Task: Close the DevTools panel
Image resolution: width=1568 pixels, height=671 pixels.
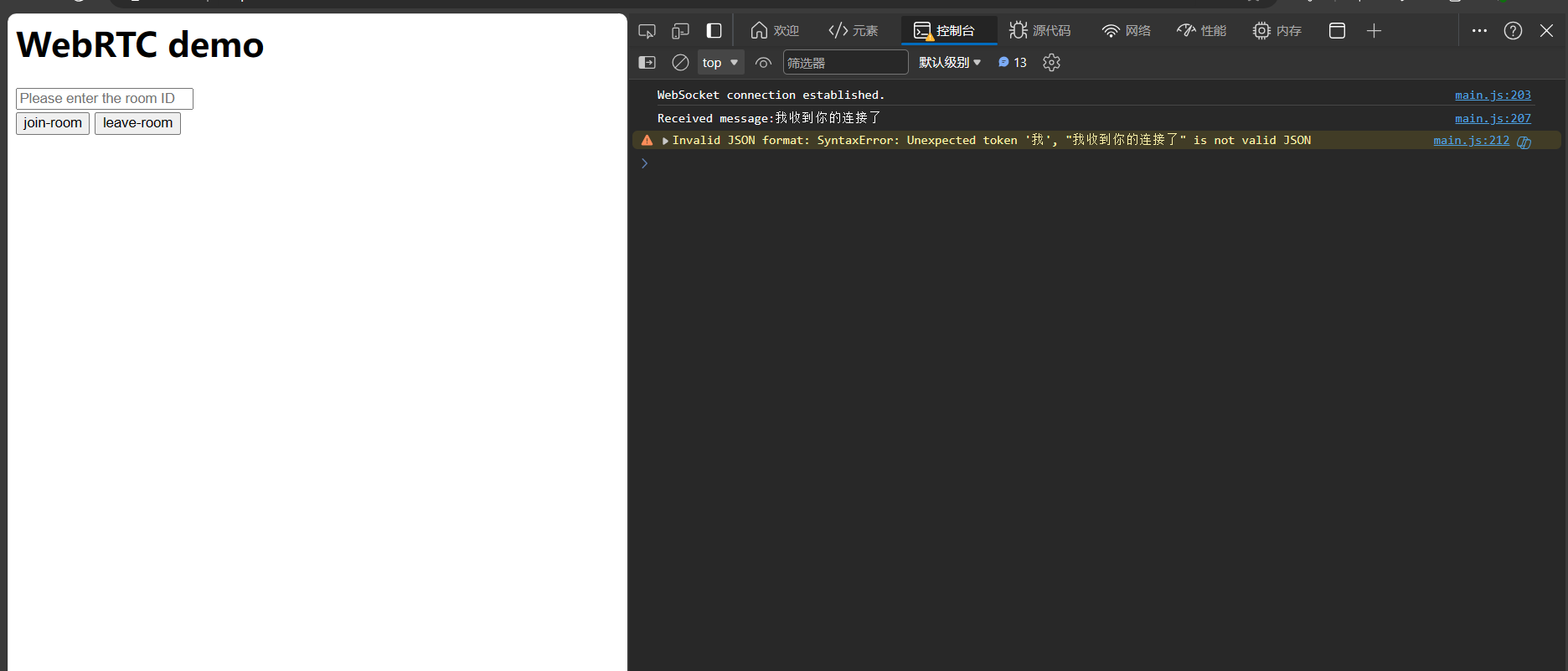Action: [x=1546, y=31]
